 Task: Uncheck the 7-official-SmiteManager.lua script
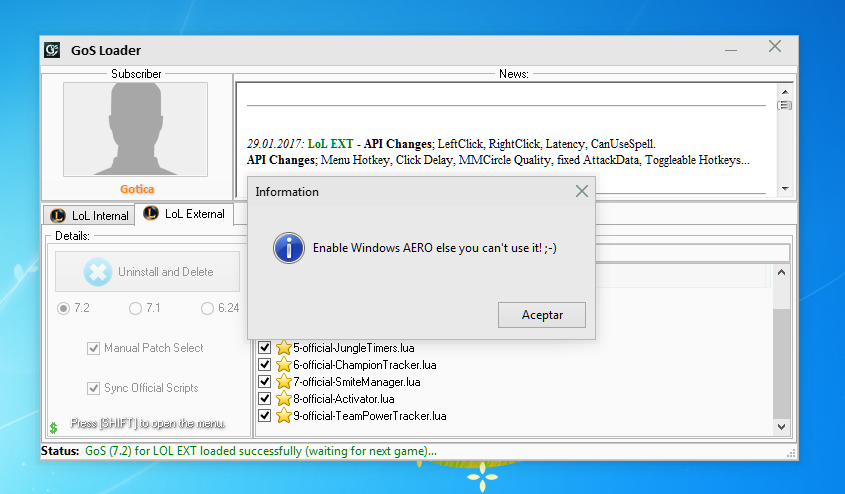pos(264,381)
